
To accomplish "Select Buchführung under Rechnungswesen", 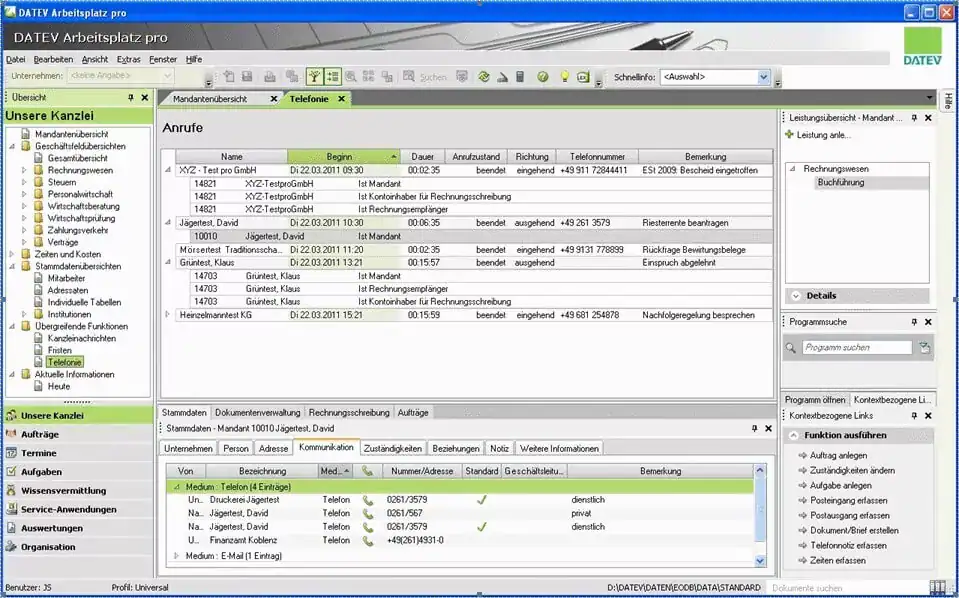I will click(841, 182).
